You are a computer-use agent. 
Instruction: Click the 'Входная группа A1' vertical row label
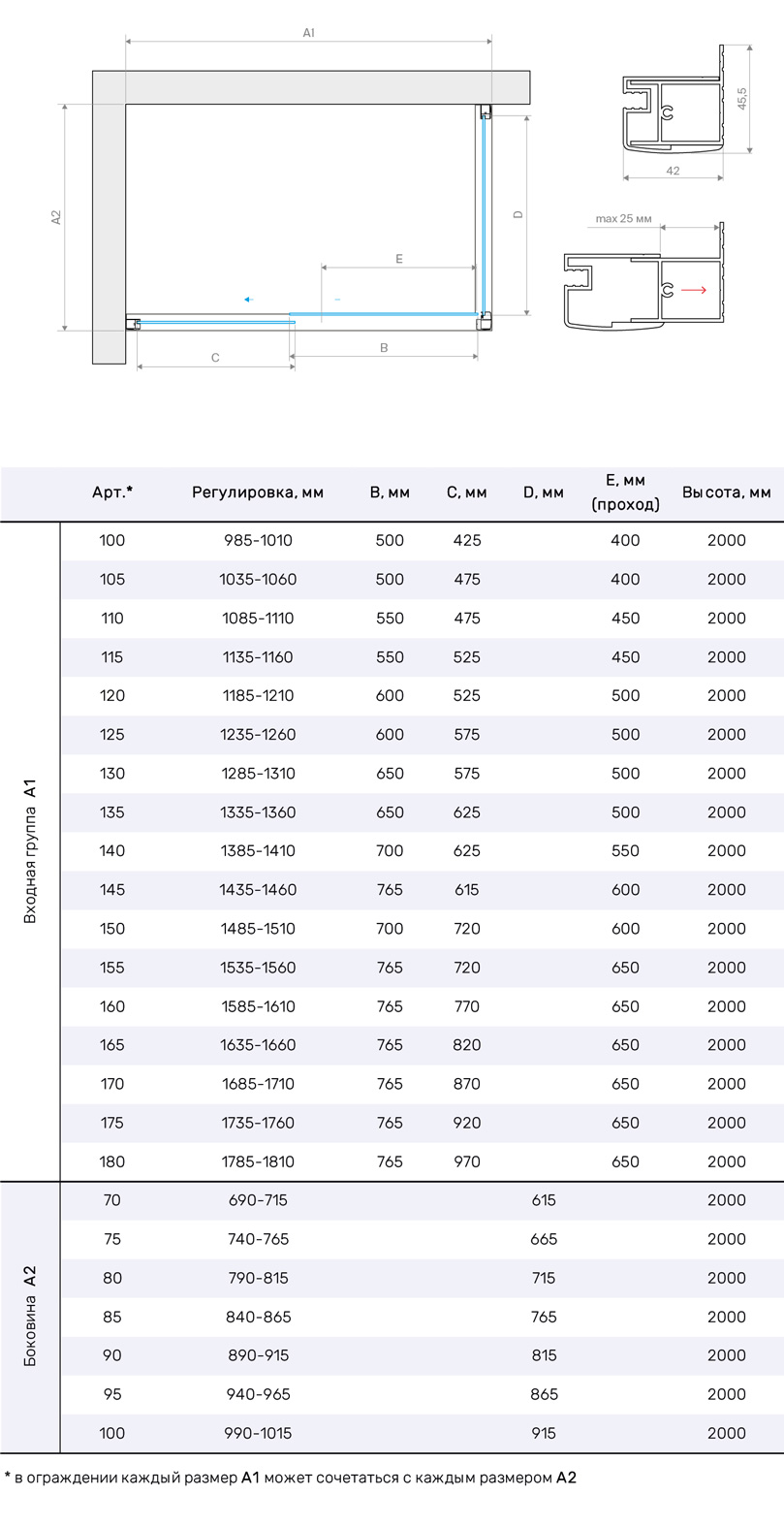[30, 850]
